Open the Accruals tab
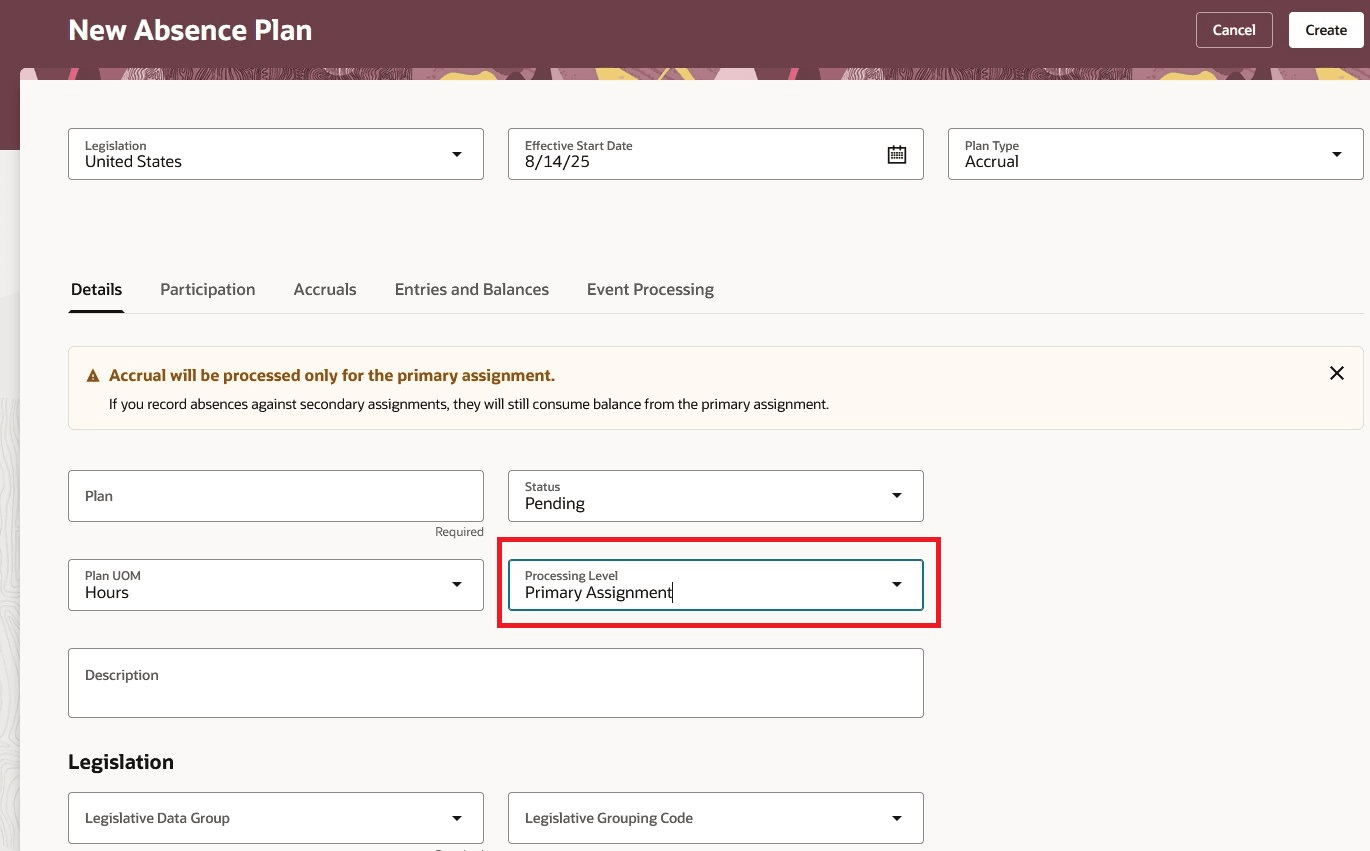1370x851 pixels. tap(325, 289)
